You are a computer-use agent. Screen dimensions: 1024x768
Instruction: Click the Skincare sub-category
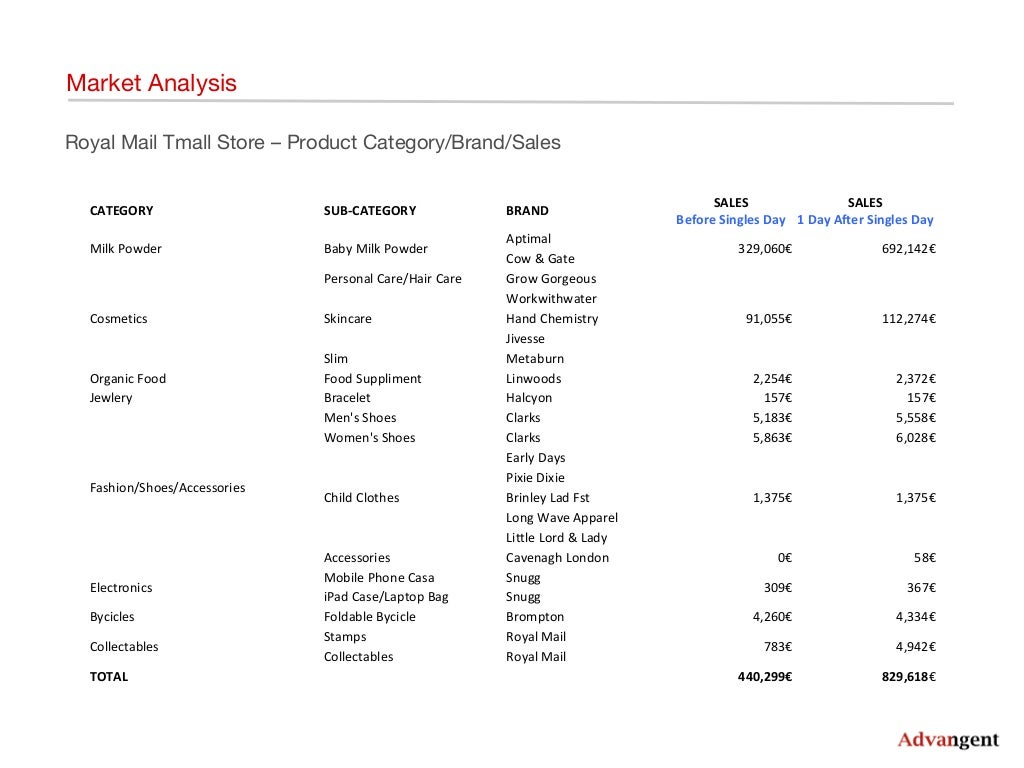click(x=347, y=319)
